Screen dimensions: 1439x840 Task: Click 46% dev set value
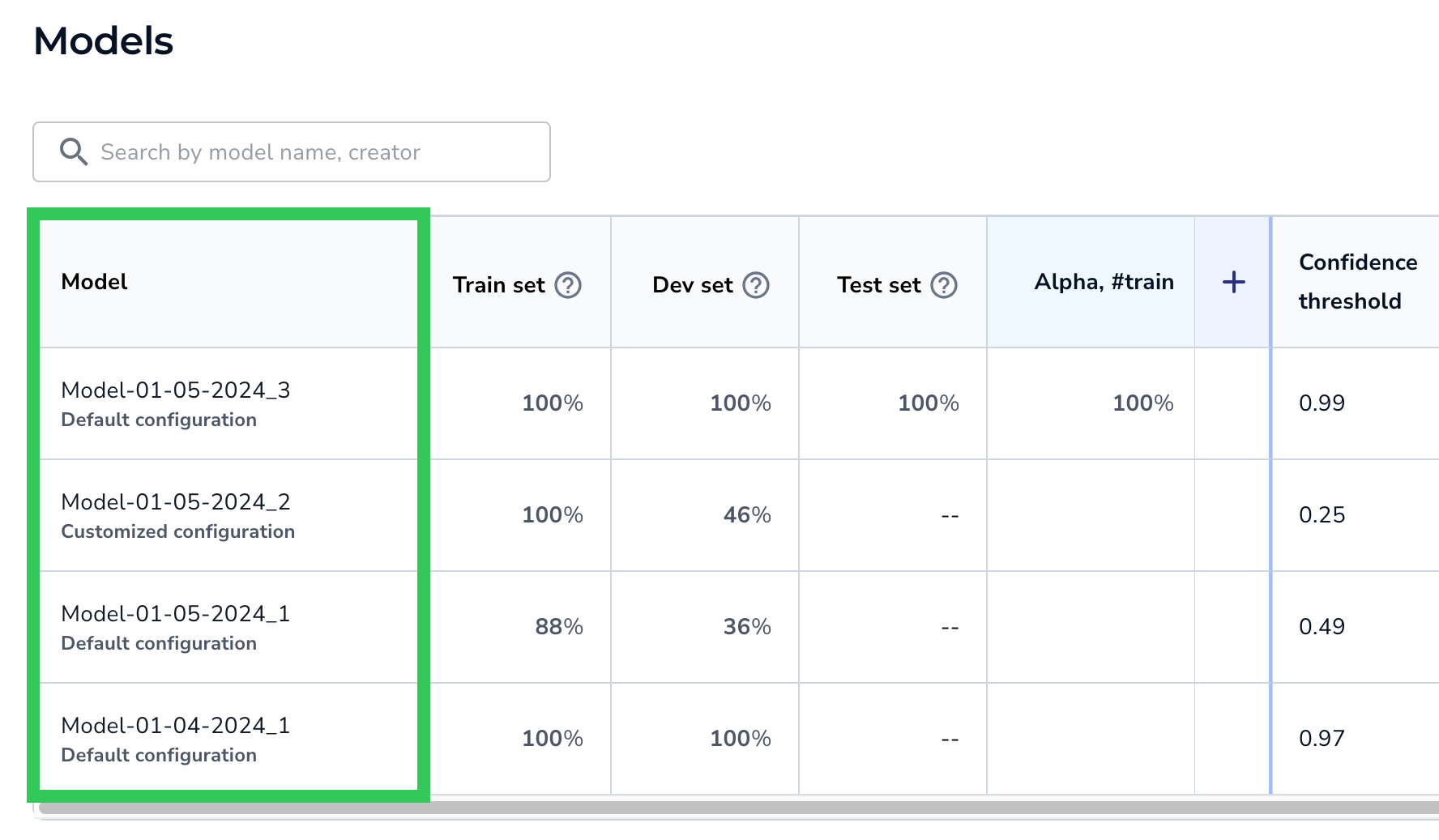coord(746,515)
